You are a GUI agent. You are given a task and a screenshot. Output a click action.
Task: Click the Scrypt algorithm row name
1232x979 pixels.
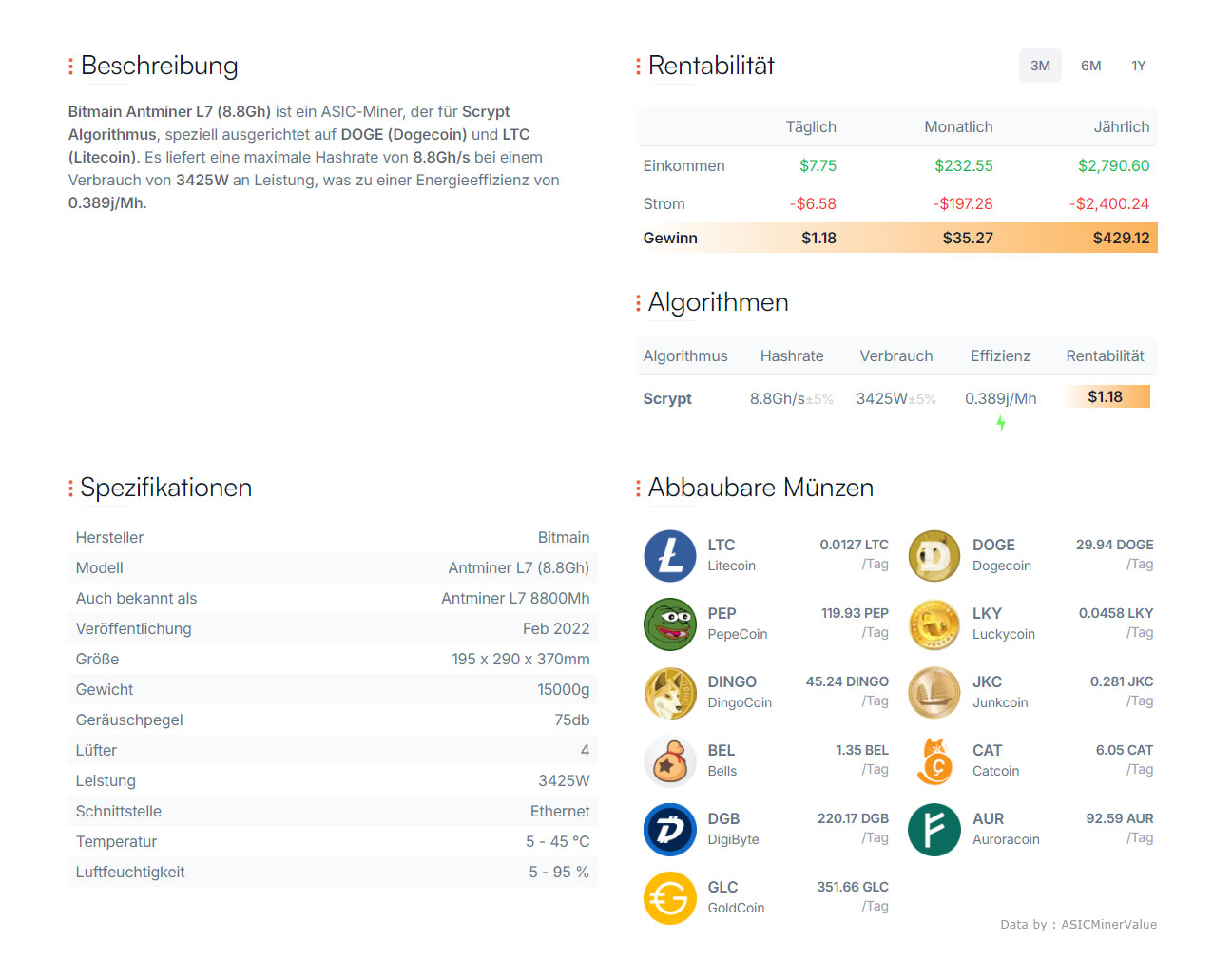click(x=667, y=398)
